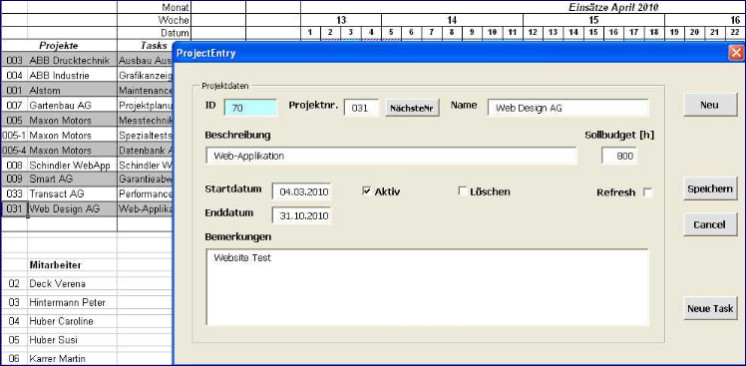Save the project with Speichern
This screenshot has height=366, width=746.
(x=710, y=189)
